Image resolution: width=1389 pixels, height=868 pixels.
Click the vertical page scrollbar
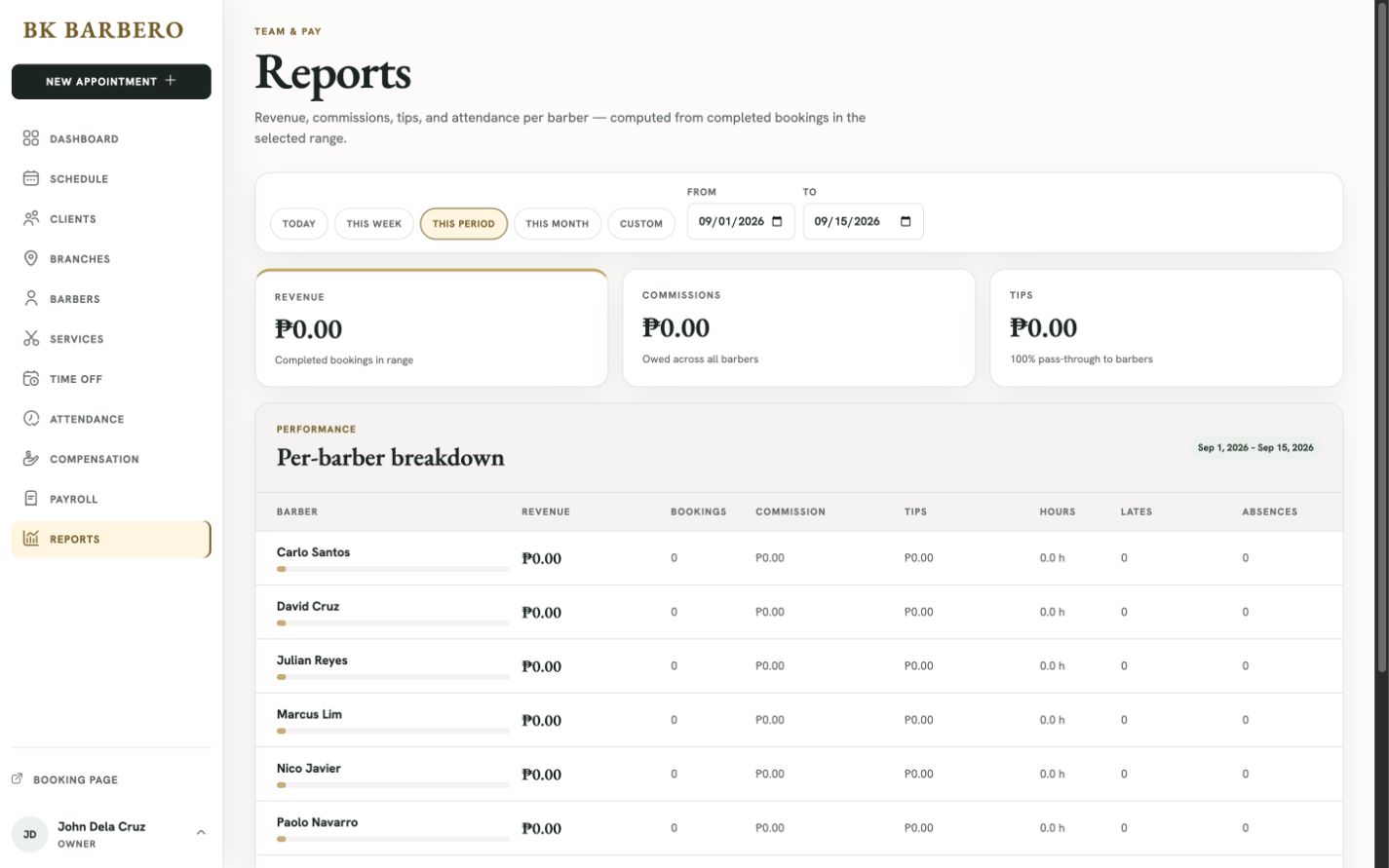[1381, 336]
